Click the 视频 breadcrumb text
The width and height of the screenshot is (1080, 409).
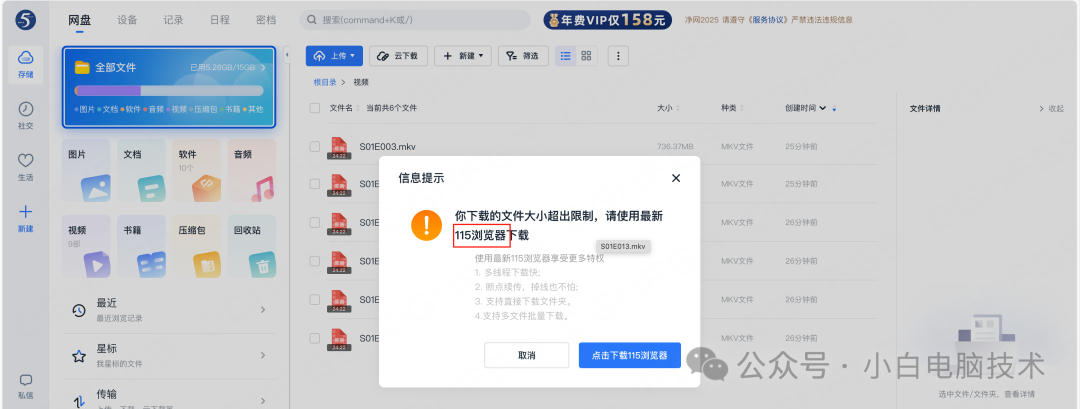361,82
